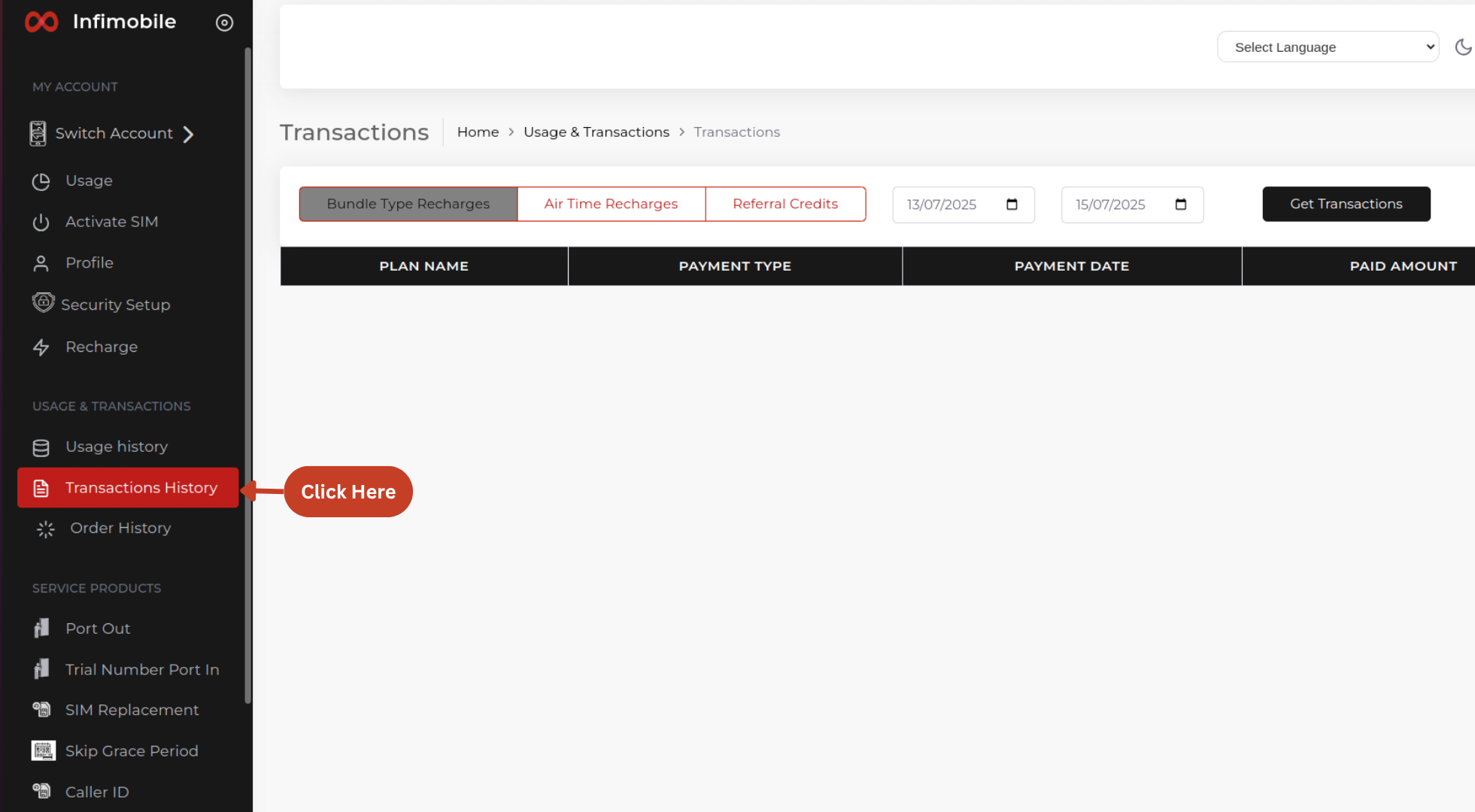This screenshot has width=1475, height=812.
Task: Click the Infimobile infinity logo icon
Action: pyautogui.click(x=41, y=22)
